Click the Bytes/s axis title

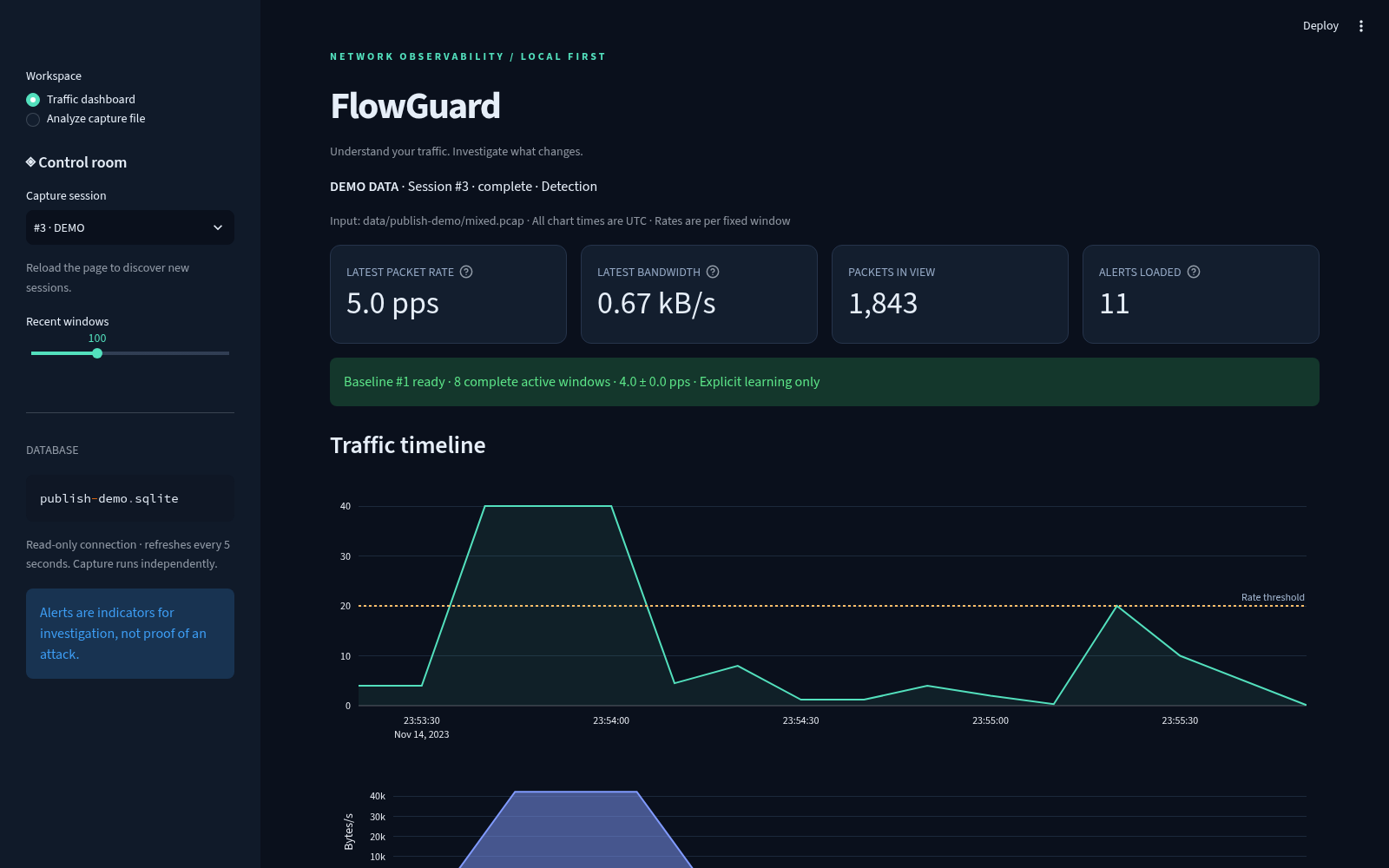[x=349, y=832]
